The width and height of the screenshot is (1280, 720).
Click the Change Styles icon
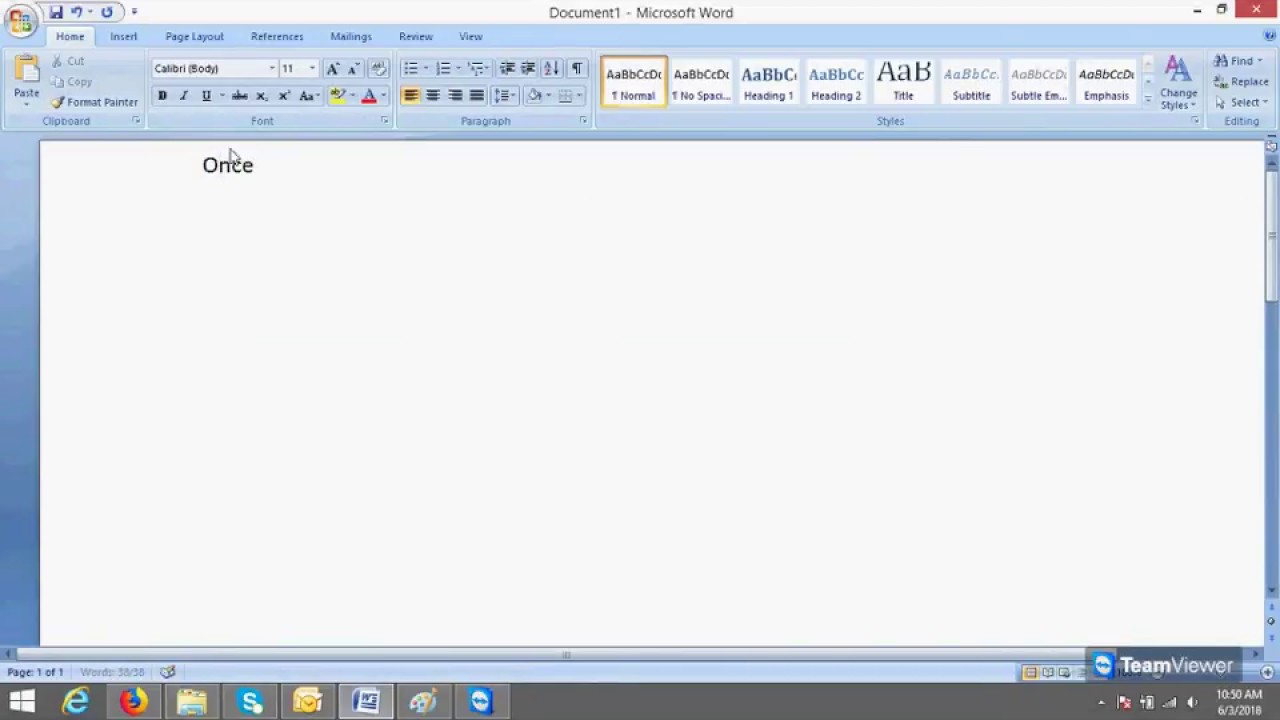1178,82
